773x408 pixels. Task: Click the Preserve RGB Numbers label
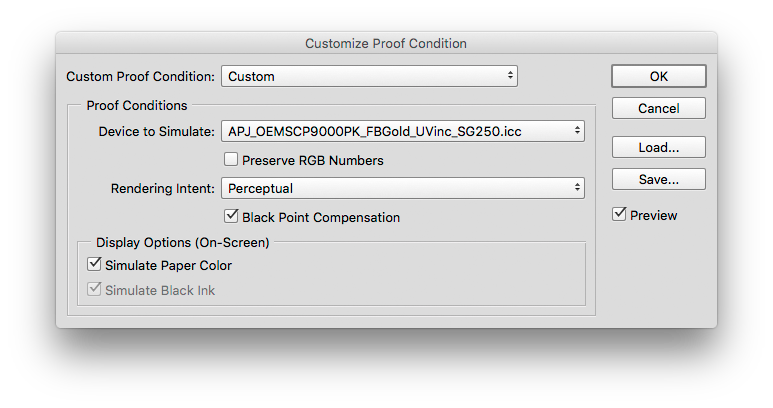(x=313, y=161)
